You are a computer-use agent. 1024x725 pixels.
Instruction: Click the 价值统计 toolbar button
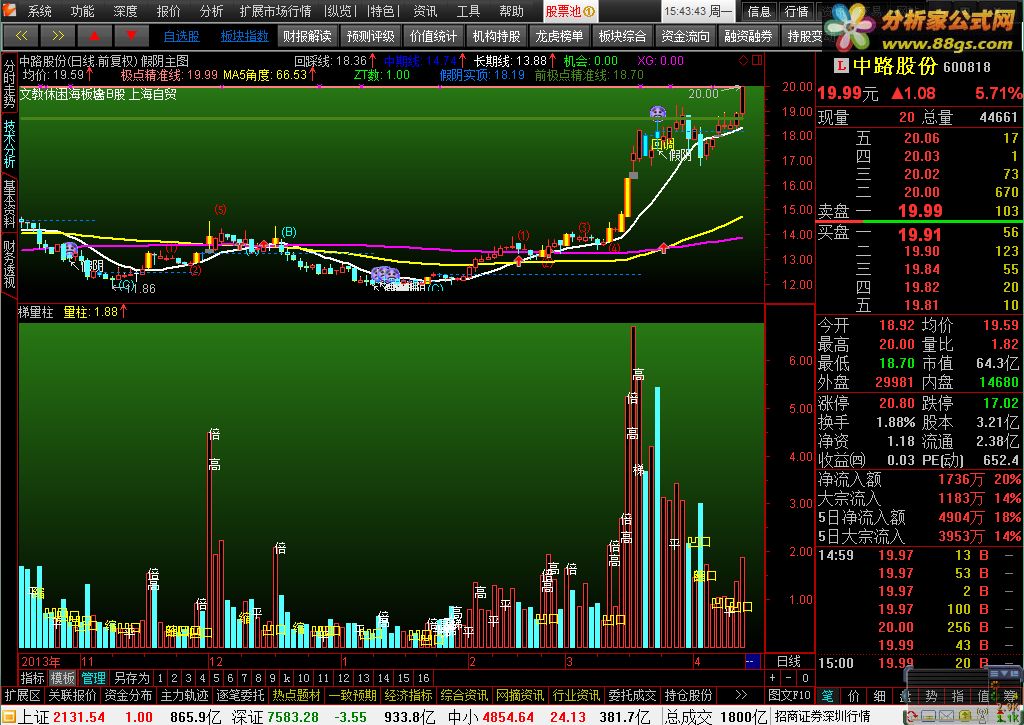click(x=433, y=36)
